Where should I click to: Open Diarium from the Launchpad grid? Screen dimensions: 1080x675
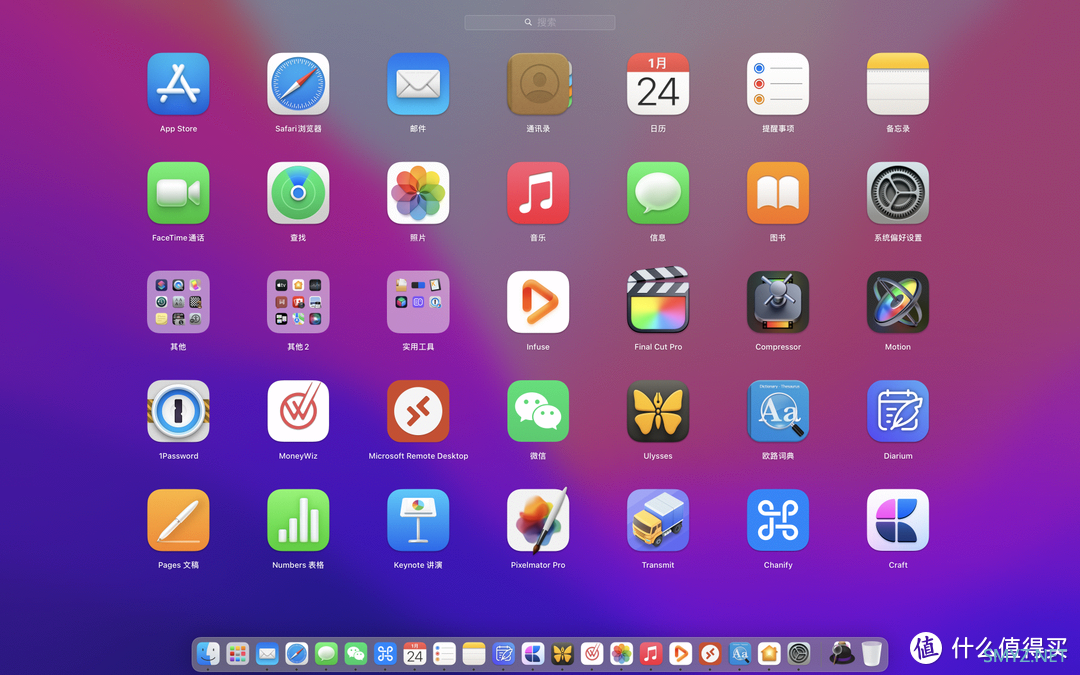point(897,411)
